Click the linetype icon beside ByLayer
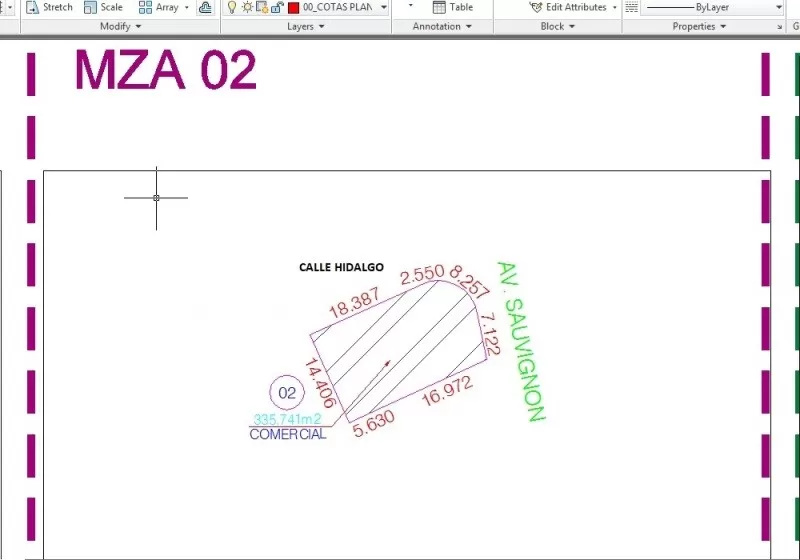 pos(633,7)
